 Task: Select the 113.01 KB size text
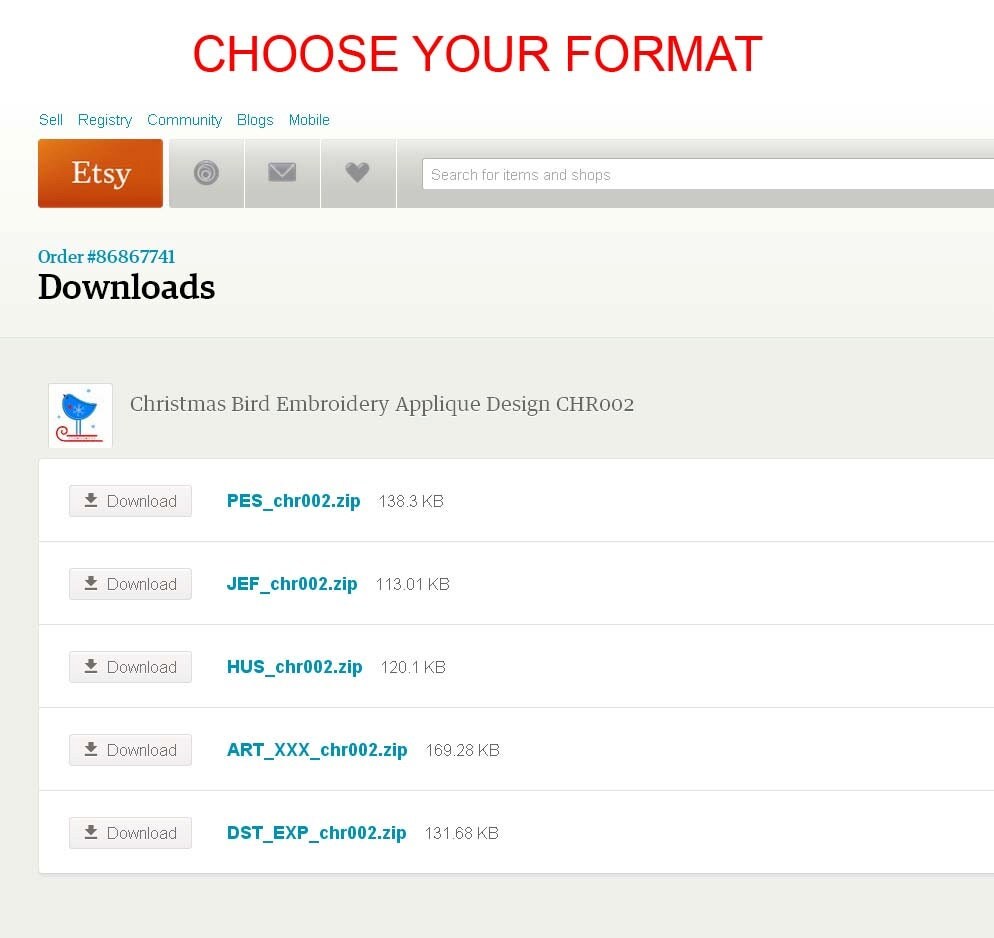point(413,584)
